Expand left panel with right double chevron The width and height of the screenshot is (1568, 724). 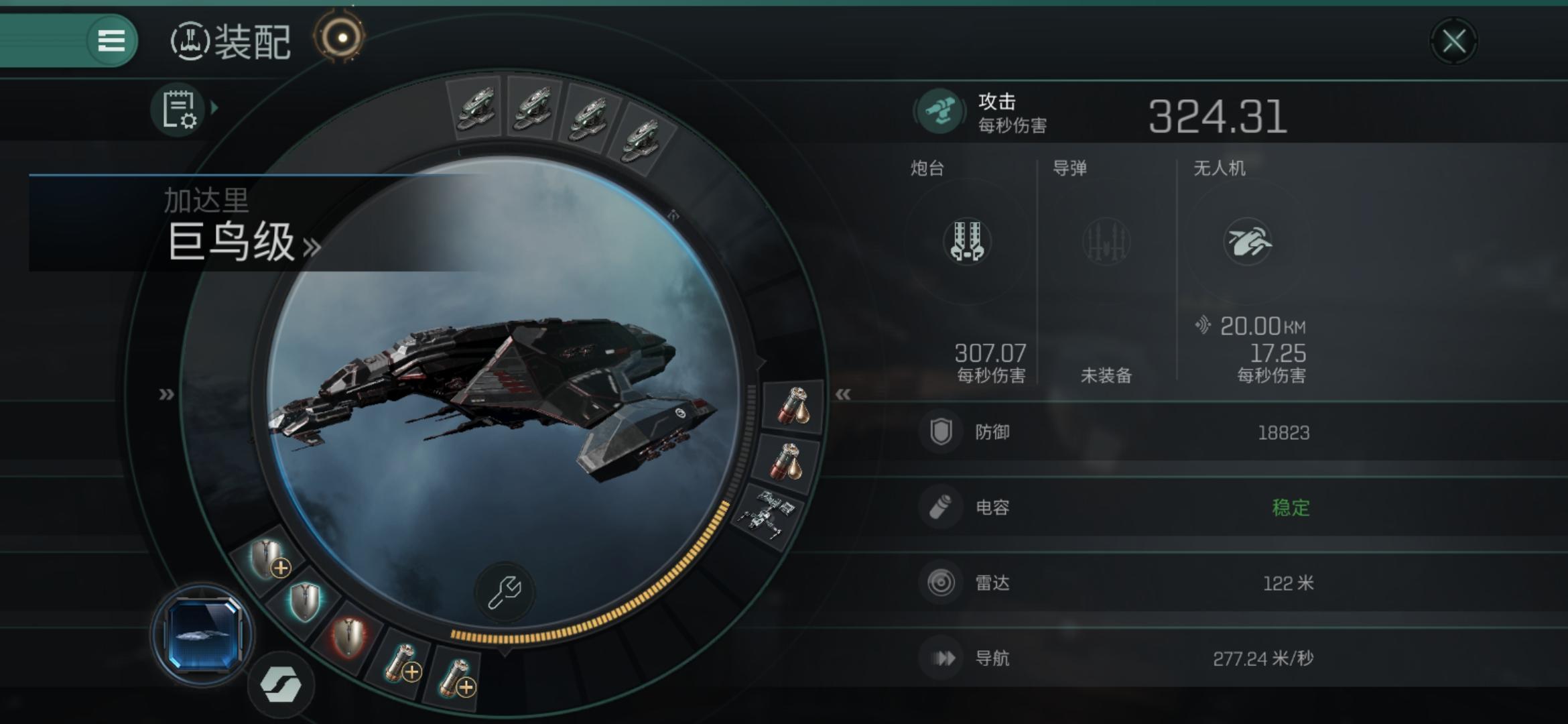click(x=166, y=394)
